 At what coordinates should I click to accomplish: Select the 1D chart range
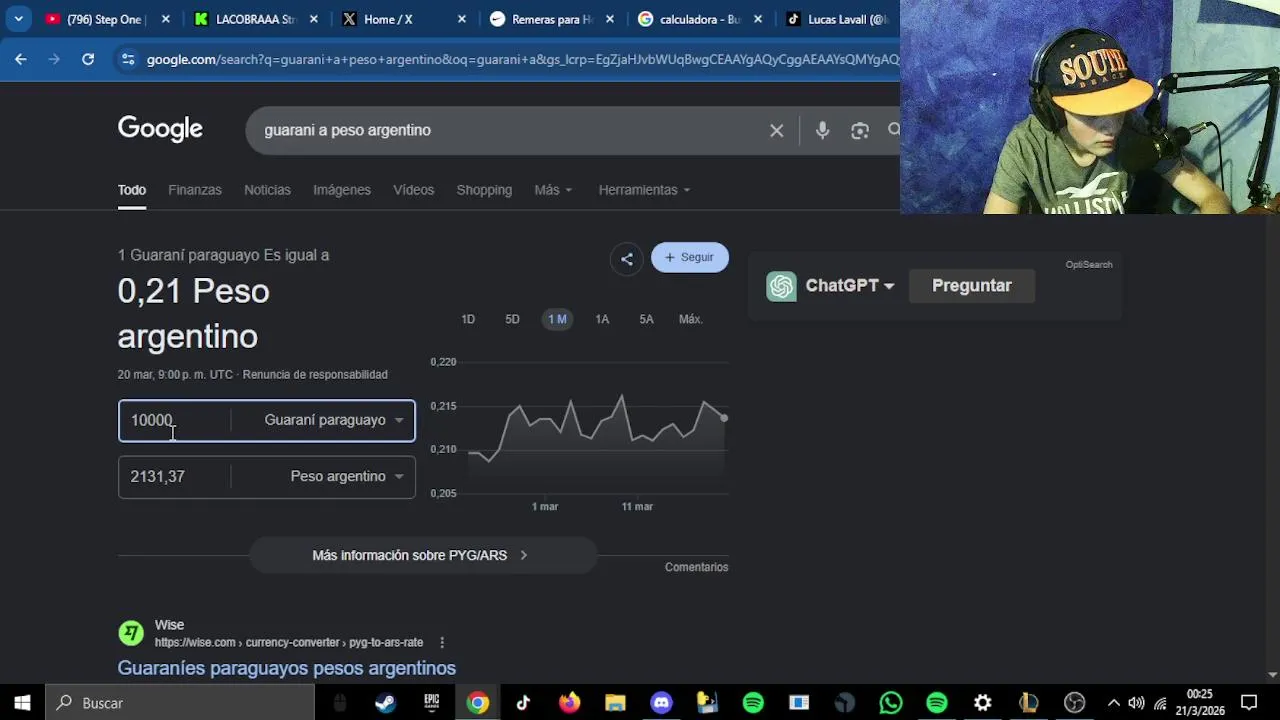pos(468,319)
